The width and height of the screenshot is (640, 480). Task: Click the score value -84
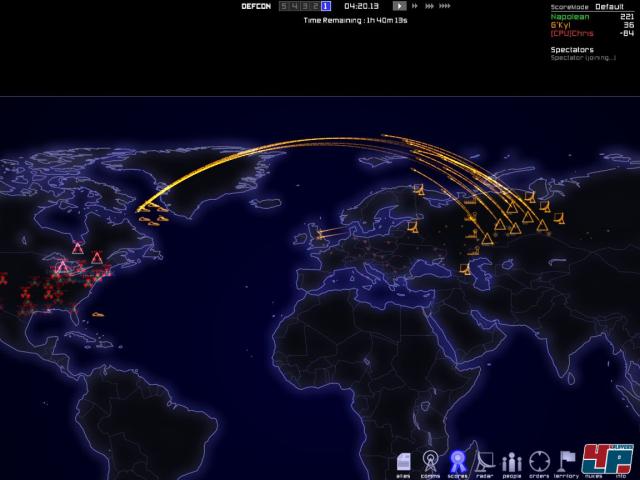click(x=627, y=33)
